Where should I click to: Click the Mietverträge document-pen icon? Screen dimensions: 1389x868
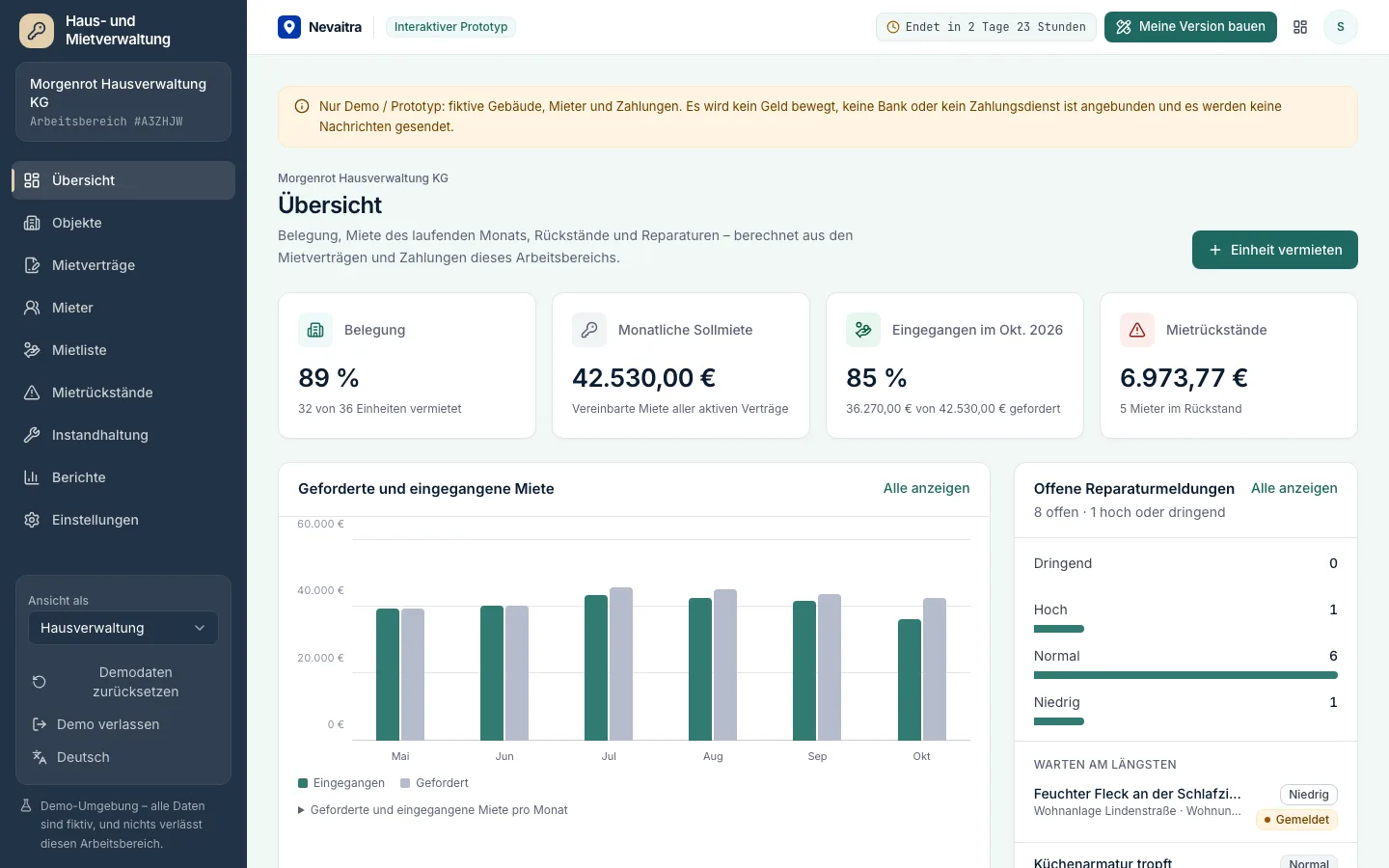coord(32,265)
